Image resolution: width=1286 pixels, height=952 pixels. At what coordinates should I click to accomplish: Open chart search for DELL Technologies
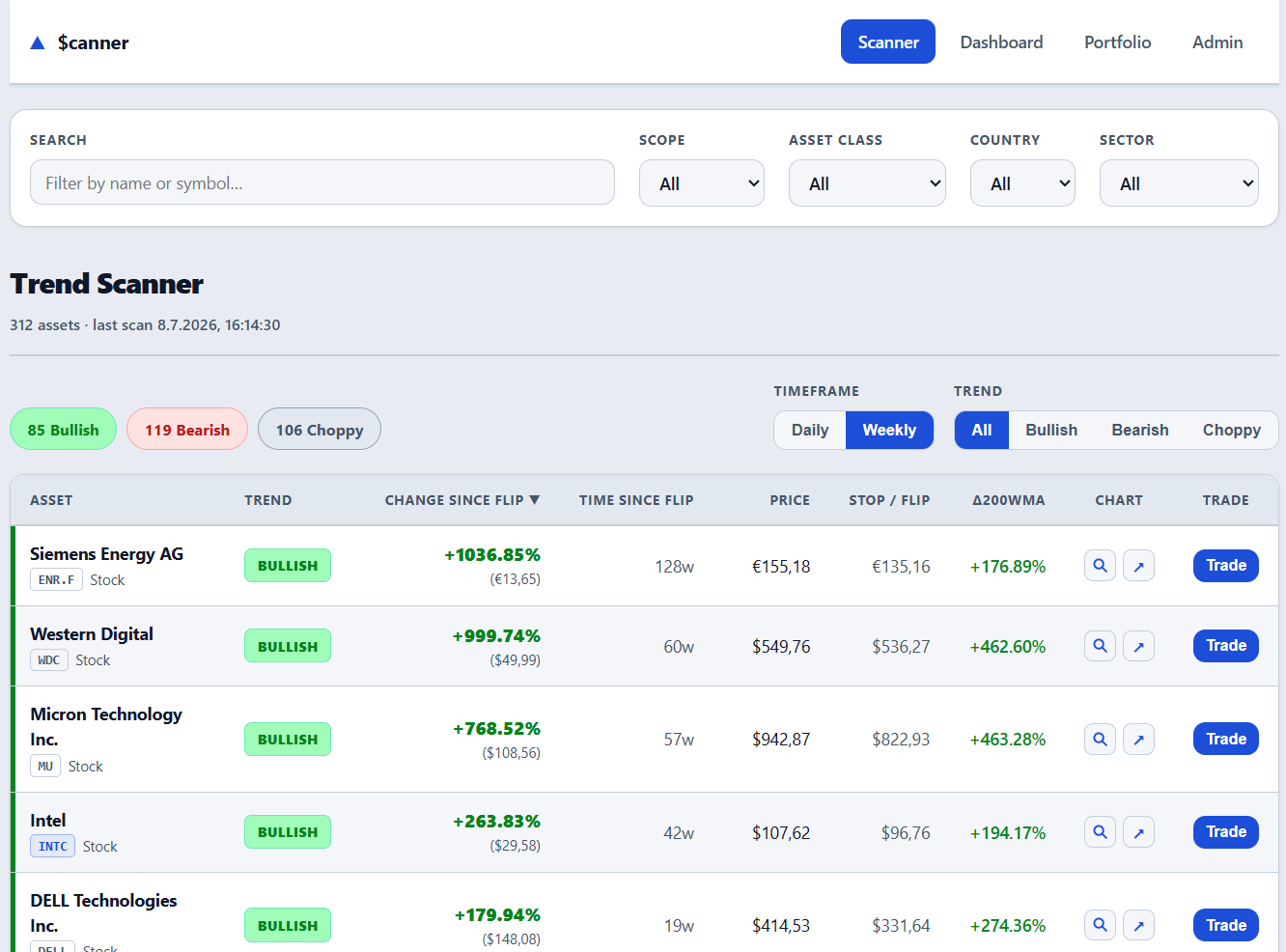point(1100,925)
